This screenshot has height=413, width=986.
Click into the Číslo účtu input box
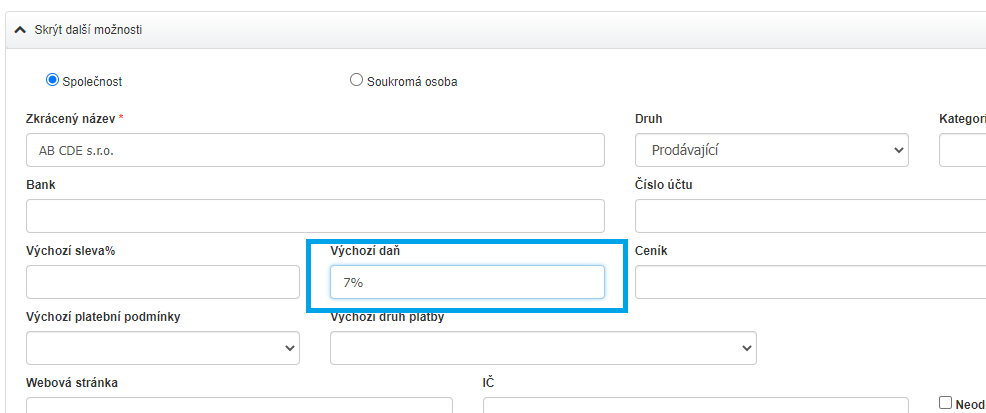(810, 216)
